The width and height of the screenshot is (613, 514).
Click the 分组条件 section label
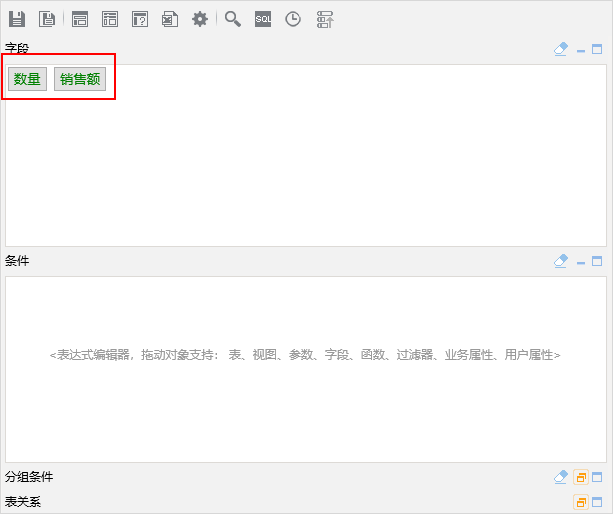pos(29,477)
